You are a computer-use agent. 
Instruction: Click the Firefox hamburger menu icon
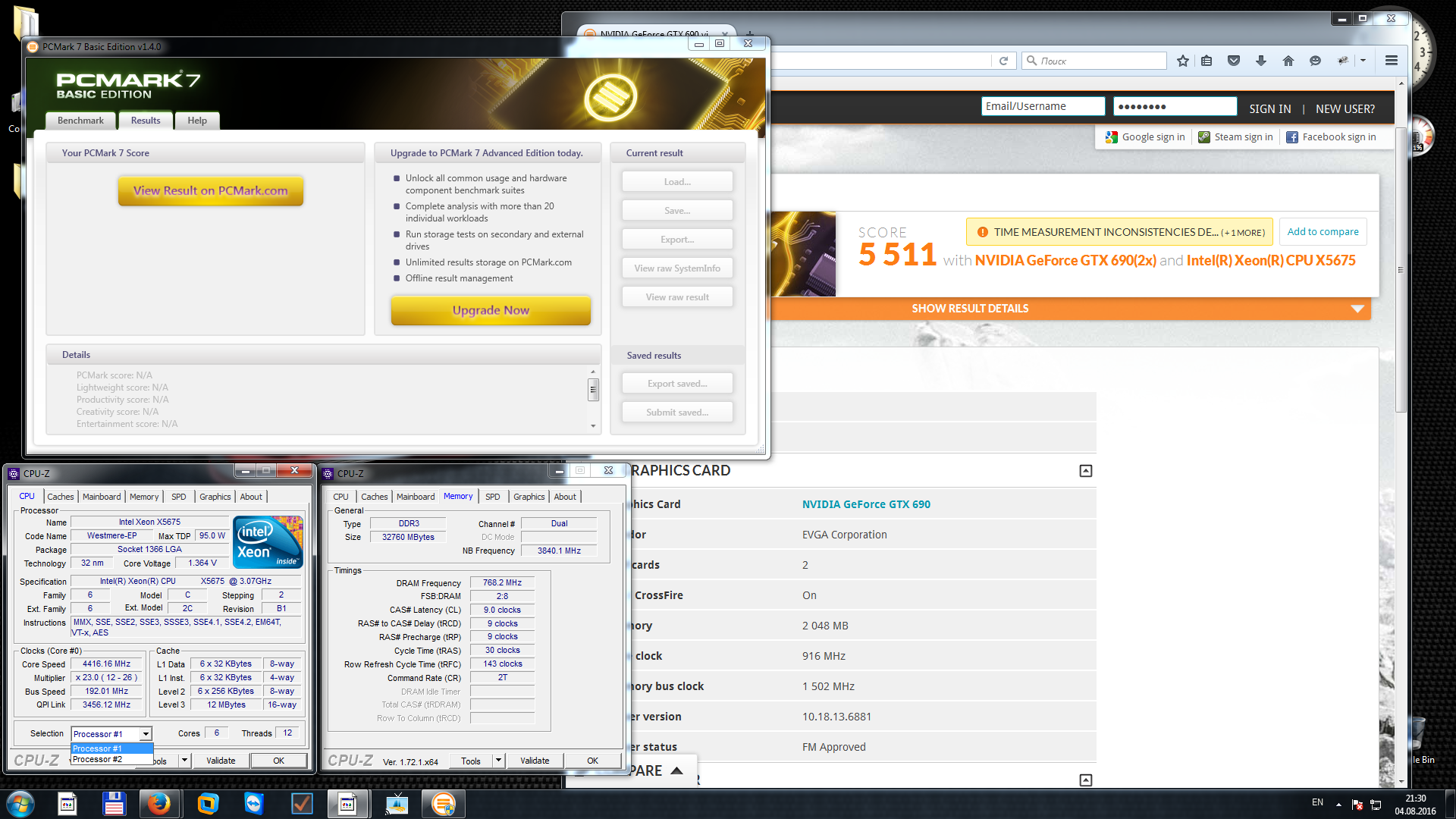[1392, 61]
